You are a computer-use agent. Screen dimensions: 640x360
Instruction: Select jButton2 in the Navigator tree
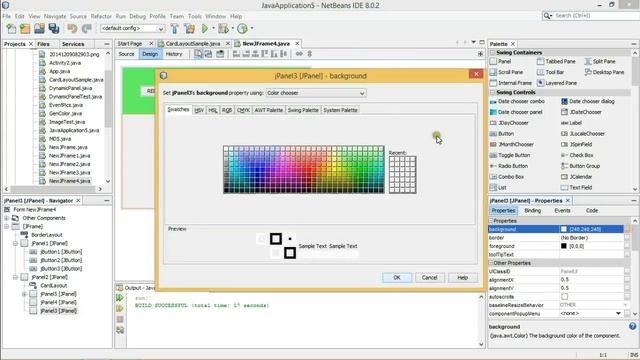click(61, 260)
